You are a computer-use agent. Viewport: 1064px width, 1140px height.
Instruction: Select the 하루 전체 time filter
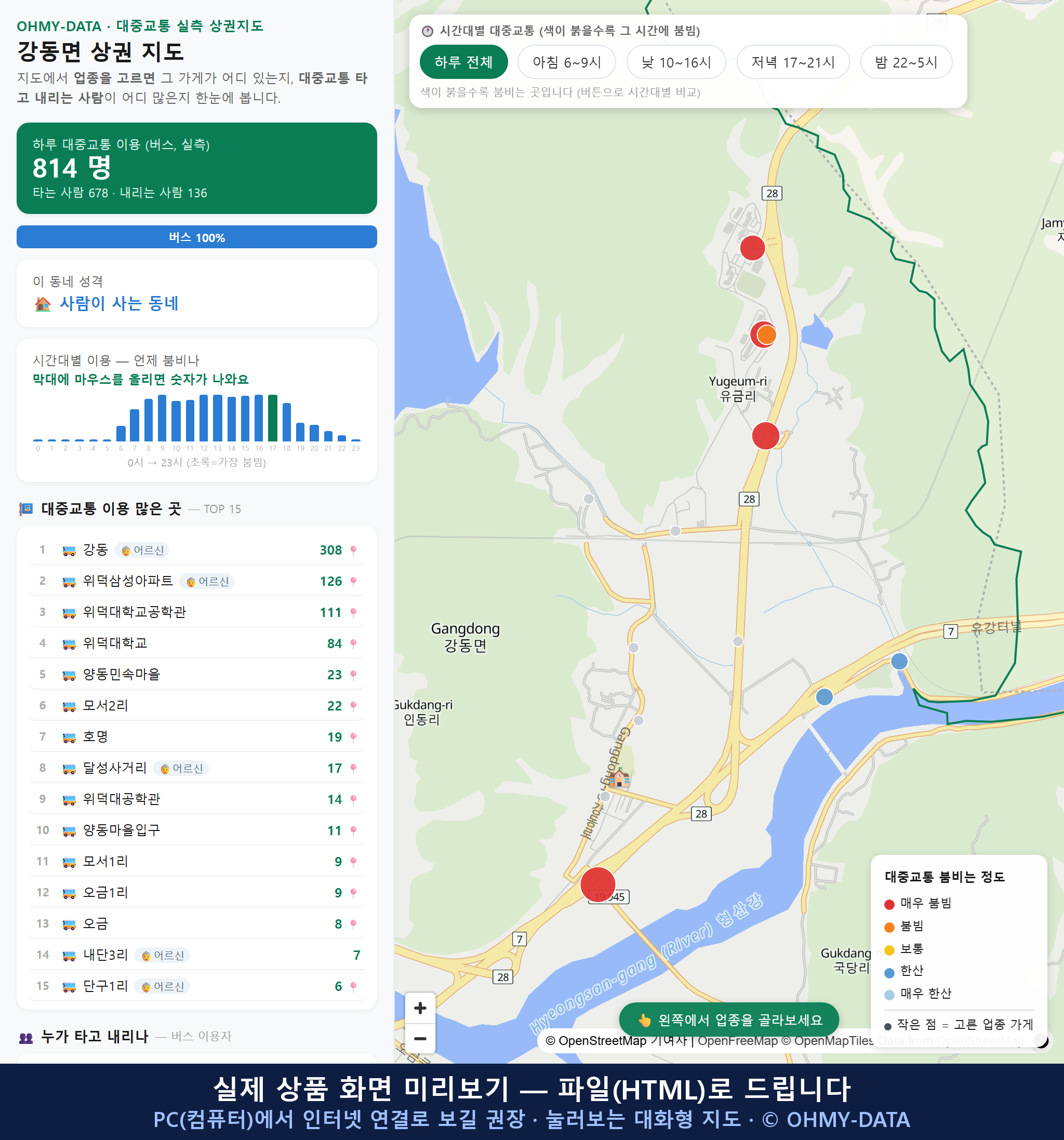[463, 62]
